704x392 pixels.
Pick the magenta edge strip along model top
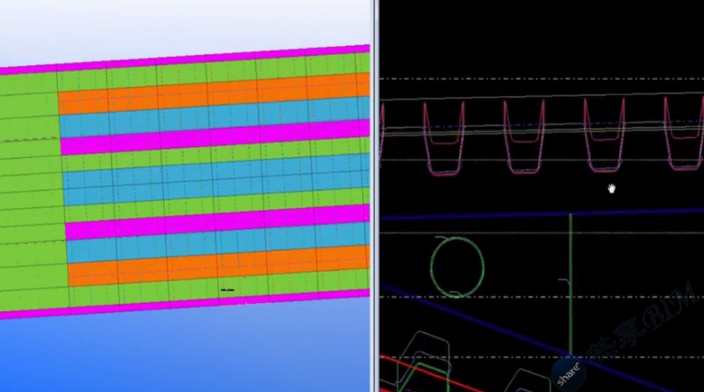click(x=185, y=59)
